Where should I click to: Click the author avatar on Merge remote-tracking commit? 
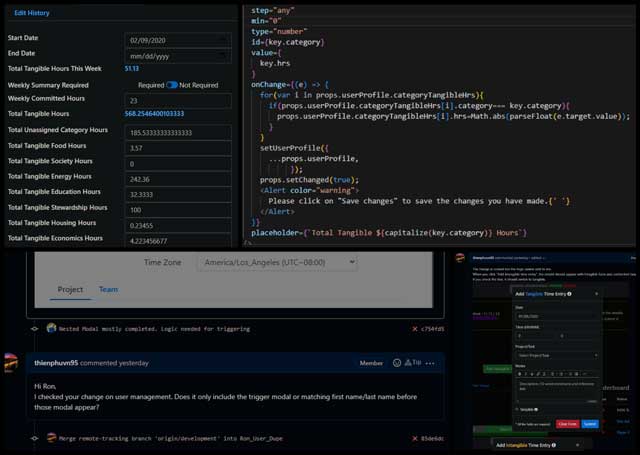51,438
